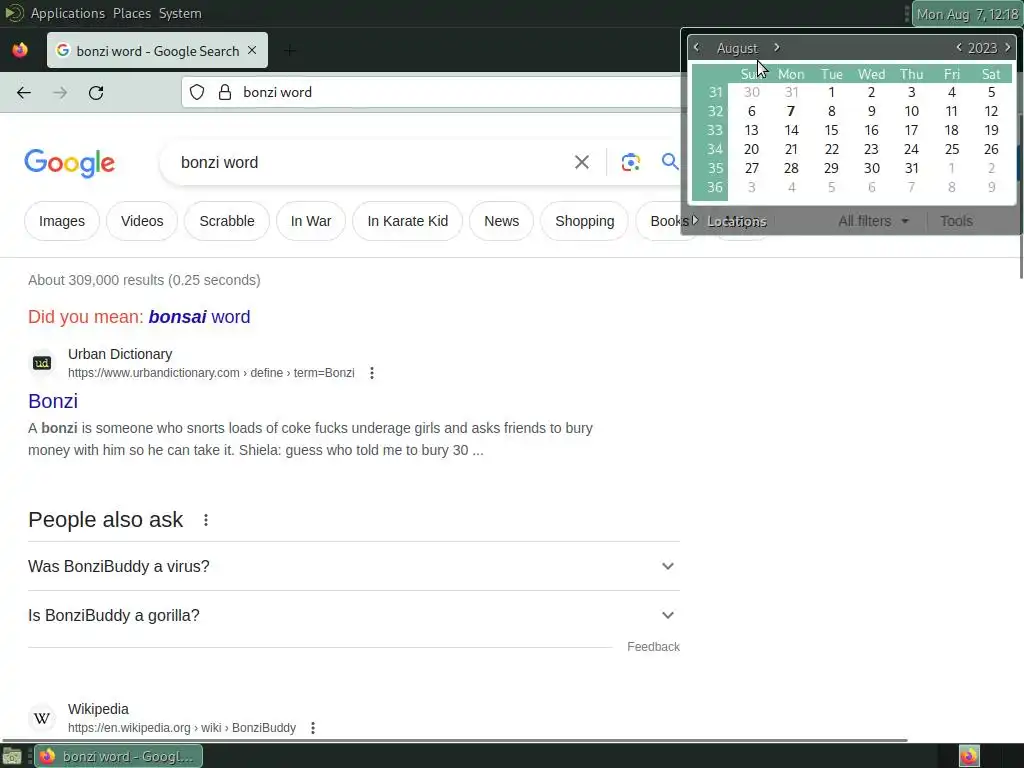Open the All filters dropdown
This screenshot has height=768, width=1024.
pos(873,221)
